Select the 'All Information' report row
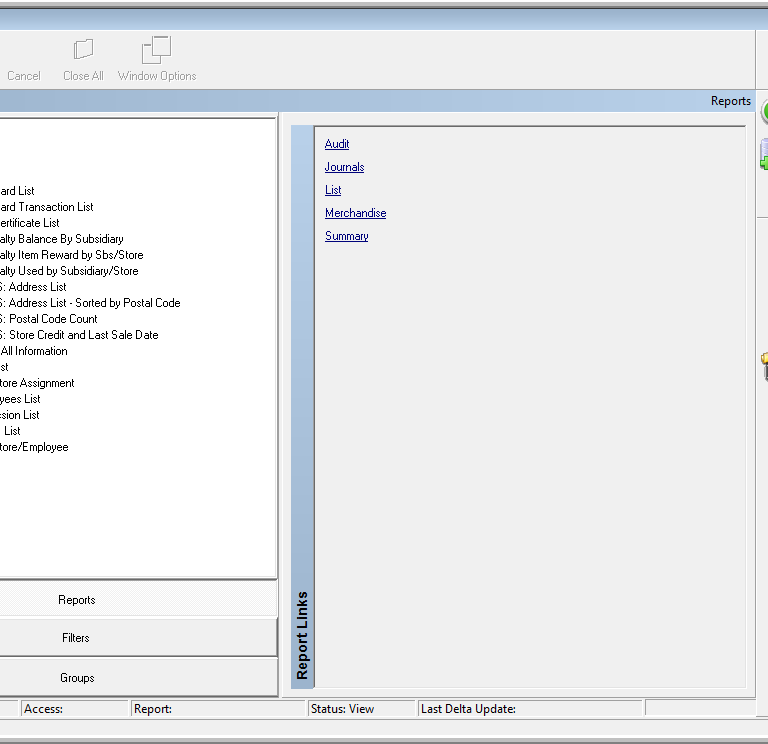The width and height of the screenshot is (768, 744). pos(34,351)
